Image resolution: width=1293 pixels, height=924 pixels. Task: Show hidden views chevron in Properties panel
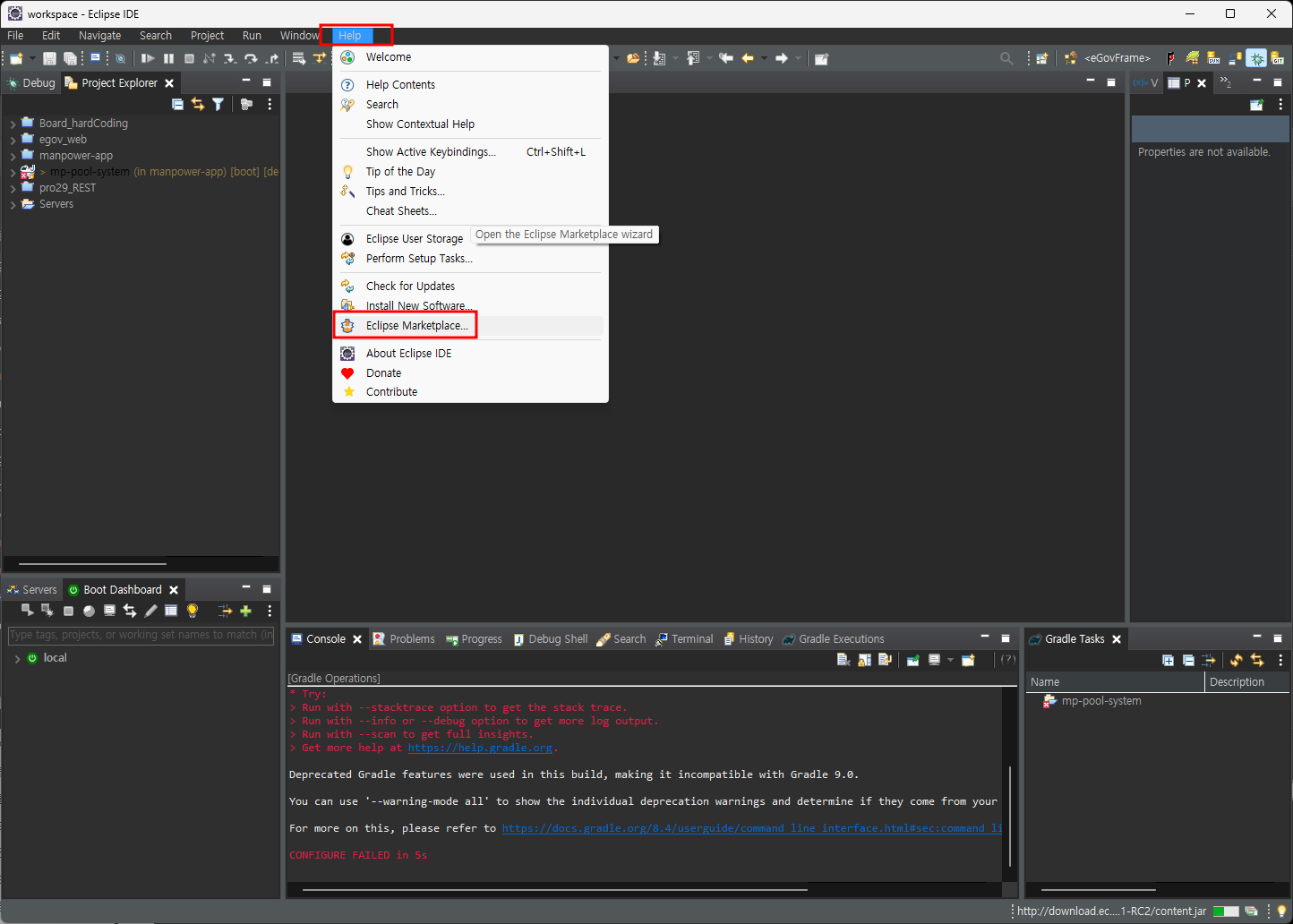point(1226,82)
